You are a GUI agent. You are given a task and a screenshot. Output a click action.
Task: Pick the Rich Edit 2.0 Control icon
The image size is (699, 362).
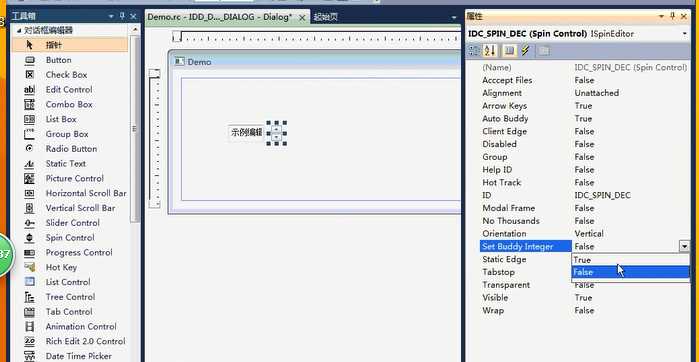[x=29, y=341]
